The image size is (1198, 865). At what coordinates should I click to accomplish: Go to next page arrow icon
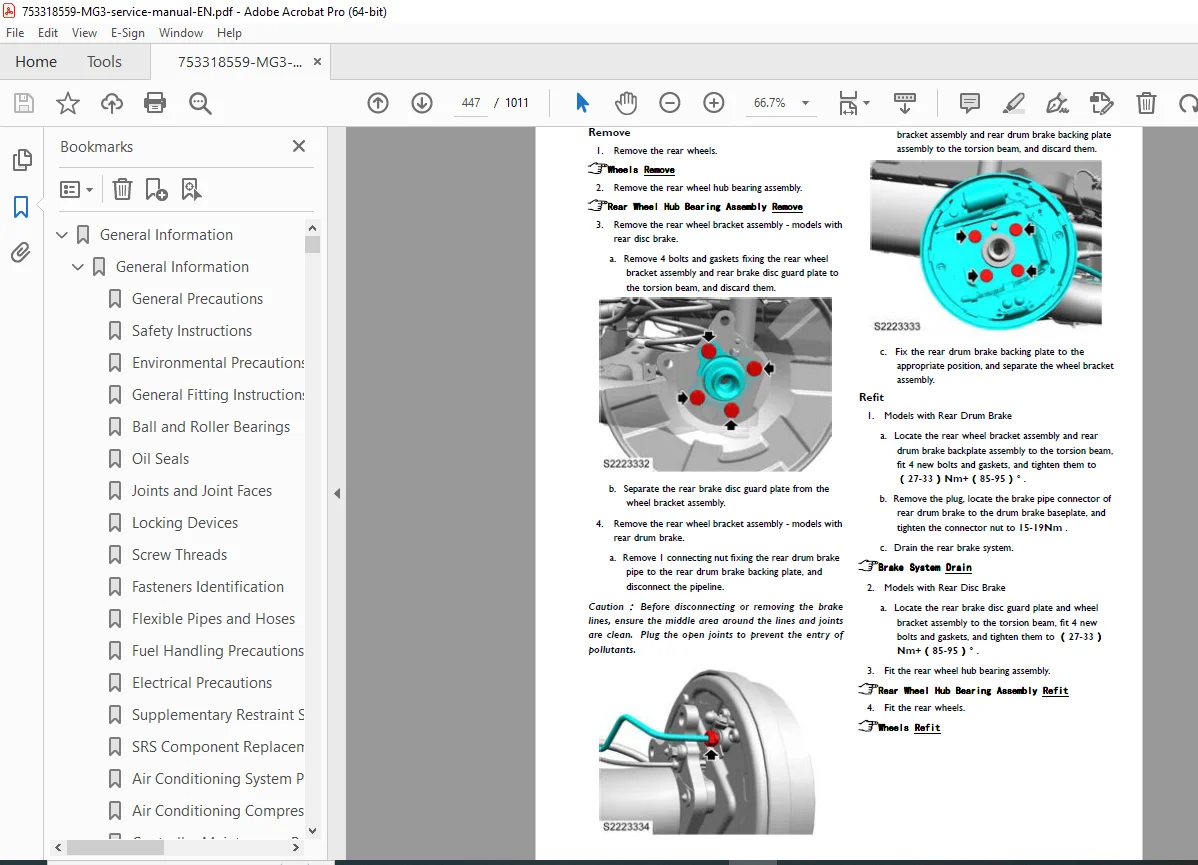pos(422,103)
